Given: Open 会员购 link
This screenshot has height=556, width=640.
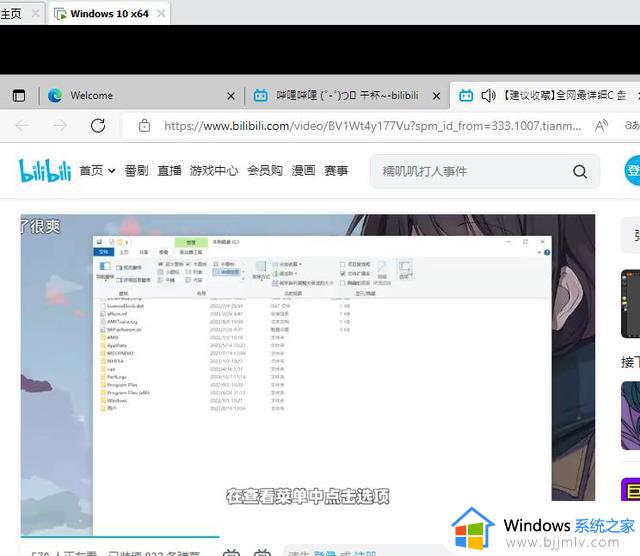Looking at the screenshot, I should point(265,171).
